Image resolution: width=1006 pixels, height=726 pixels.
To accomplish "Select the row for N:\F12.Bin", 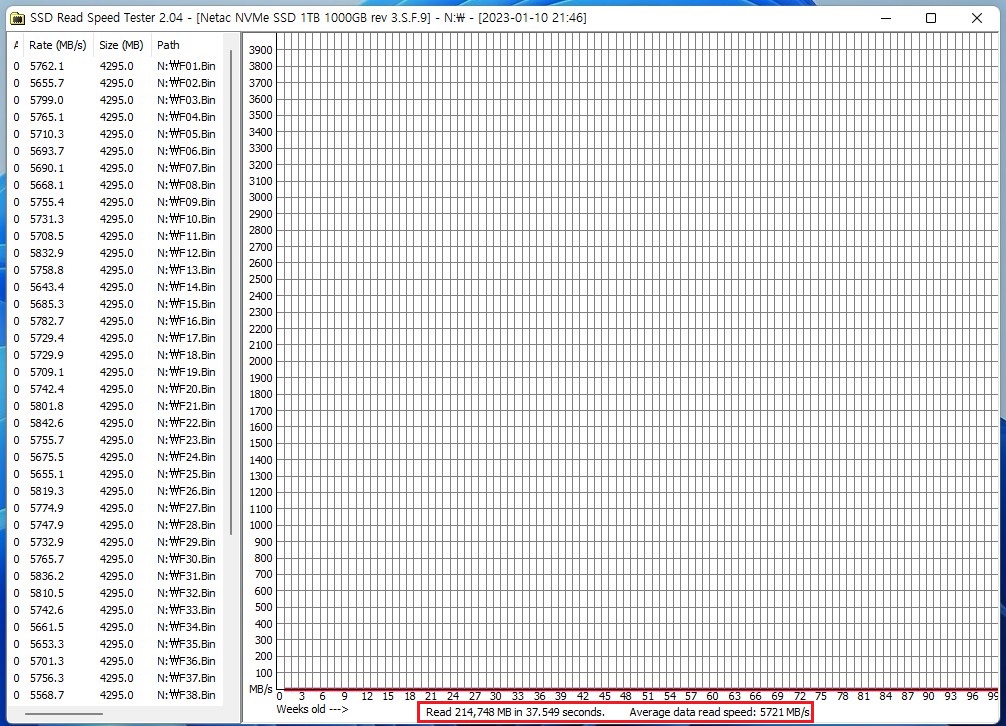I will pos(115,253).
